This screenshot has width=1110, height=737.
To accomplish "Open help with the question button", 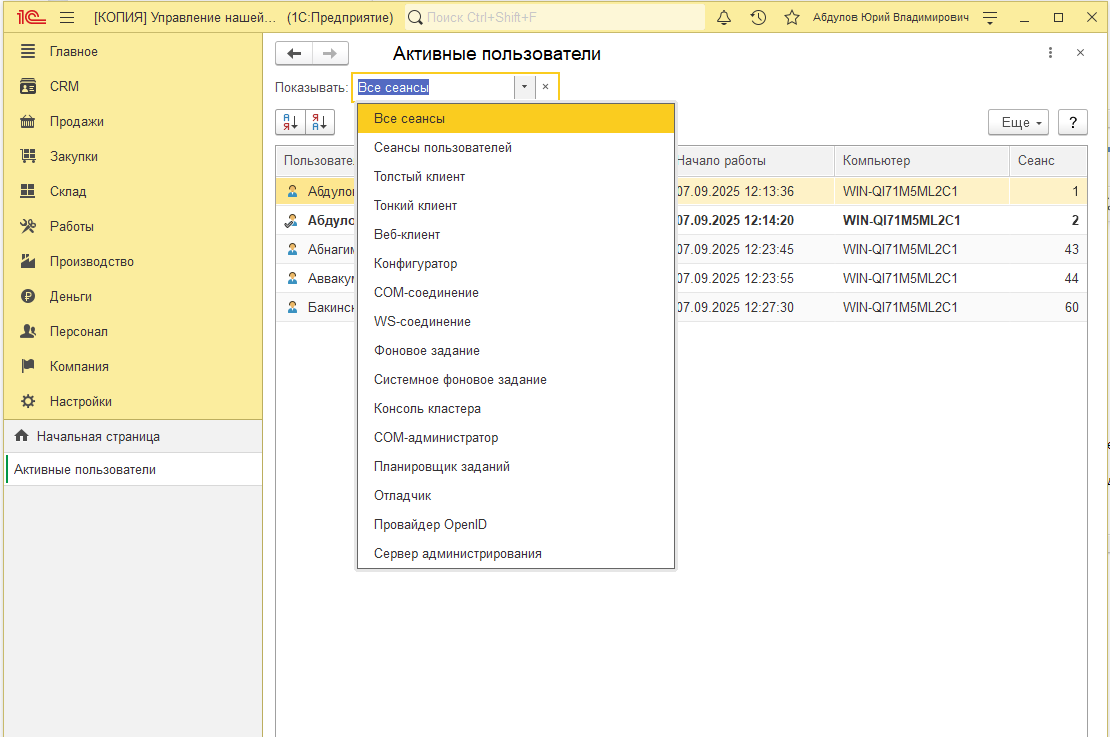I will tap(1072, 122).
